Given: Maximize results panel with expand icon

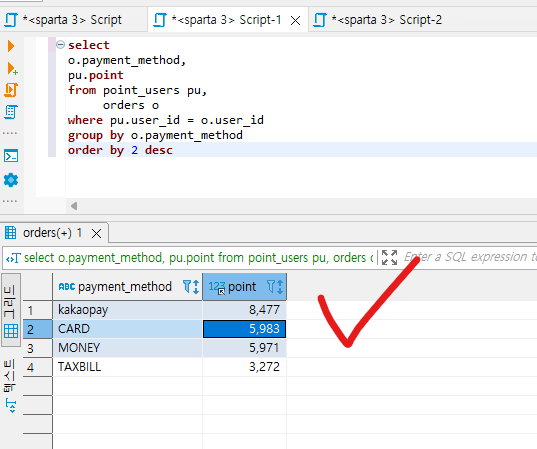Looking at the screenshot, I should click(x=389, y=257).
